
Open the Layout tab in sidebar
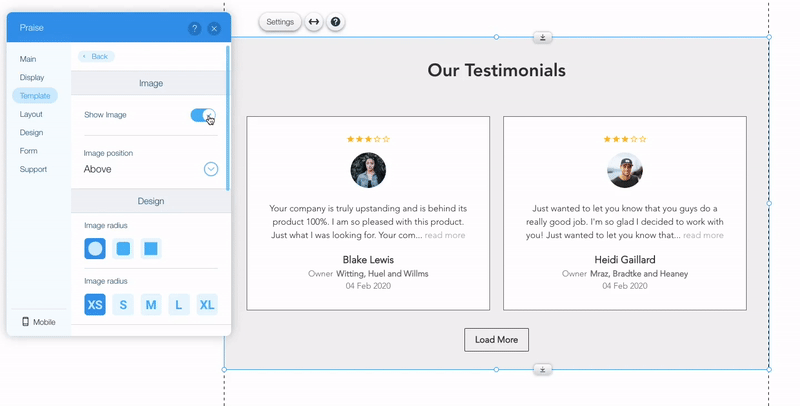pyautogui.click(x=31, y=114)
